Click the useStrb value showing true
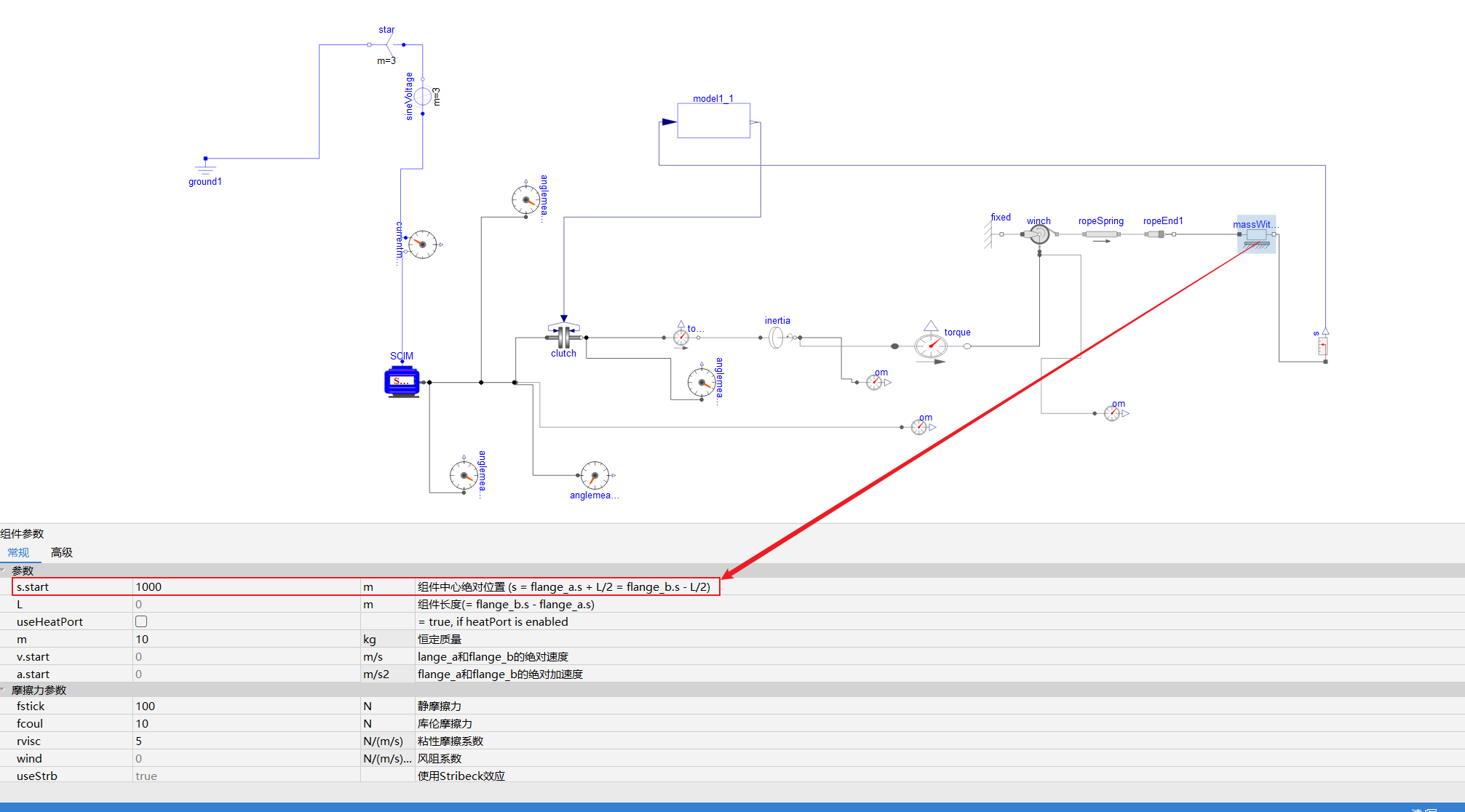Image resolution: width=1465 pixels, height=812 pixels. point(246,776)
